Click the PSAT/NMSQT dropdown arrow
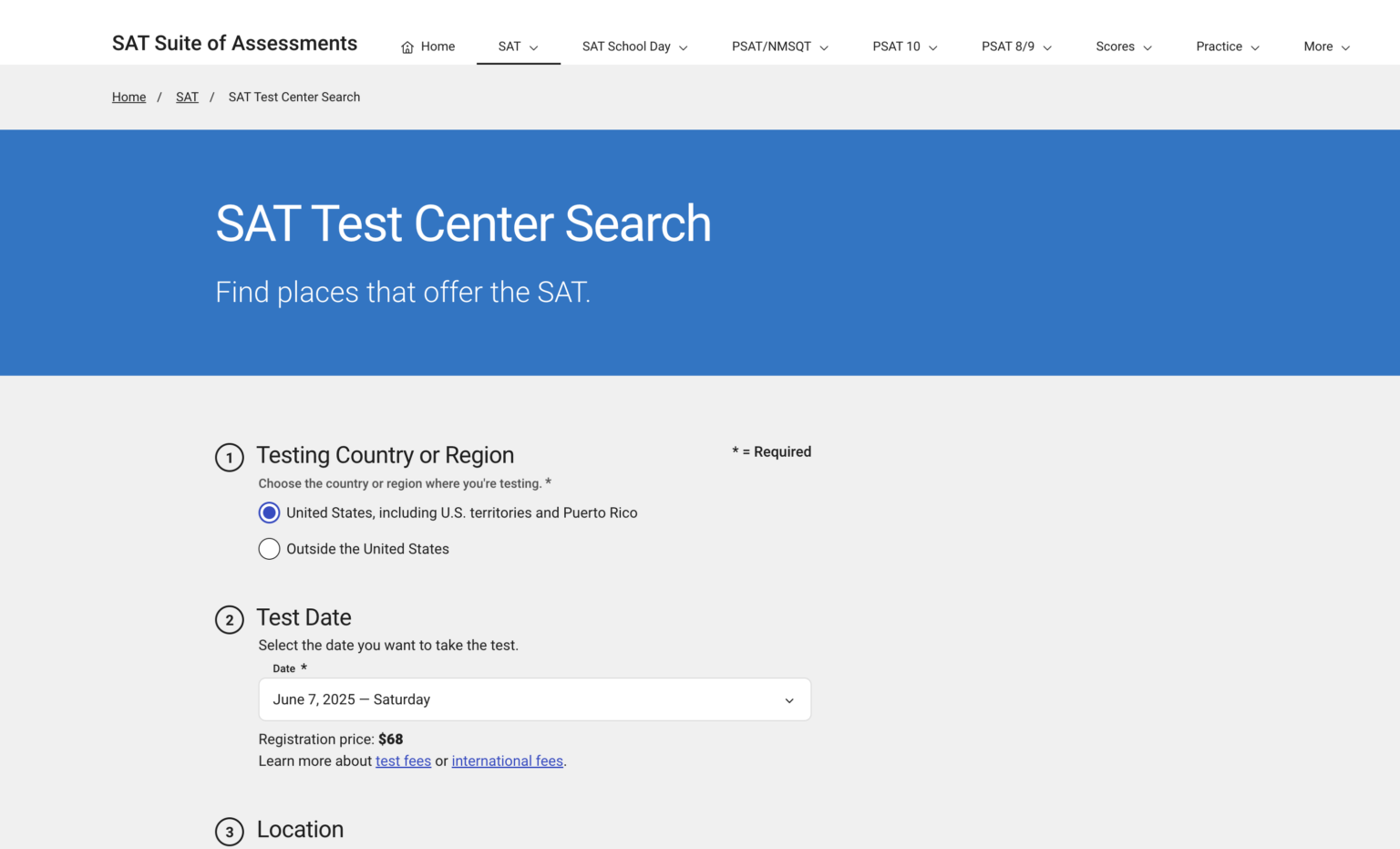1400x849 pixels. tap(824, 47)
